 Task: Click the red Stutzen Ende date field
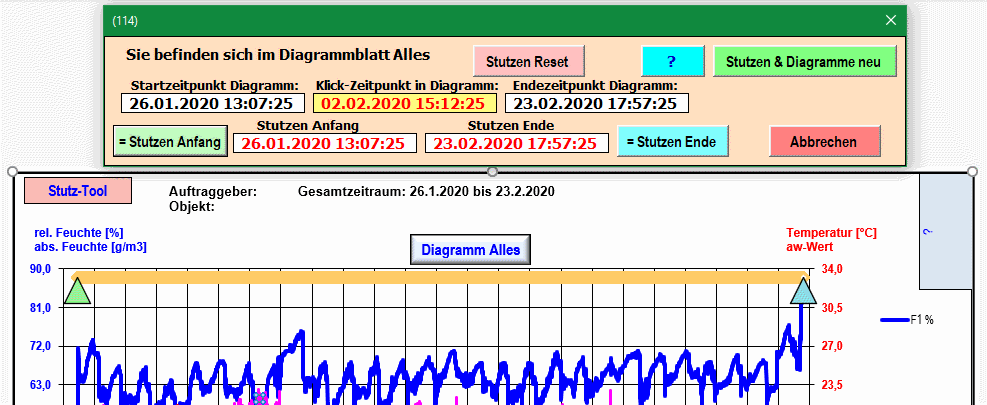[x=517, y=143]
